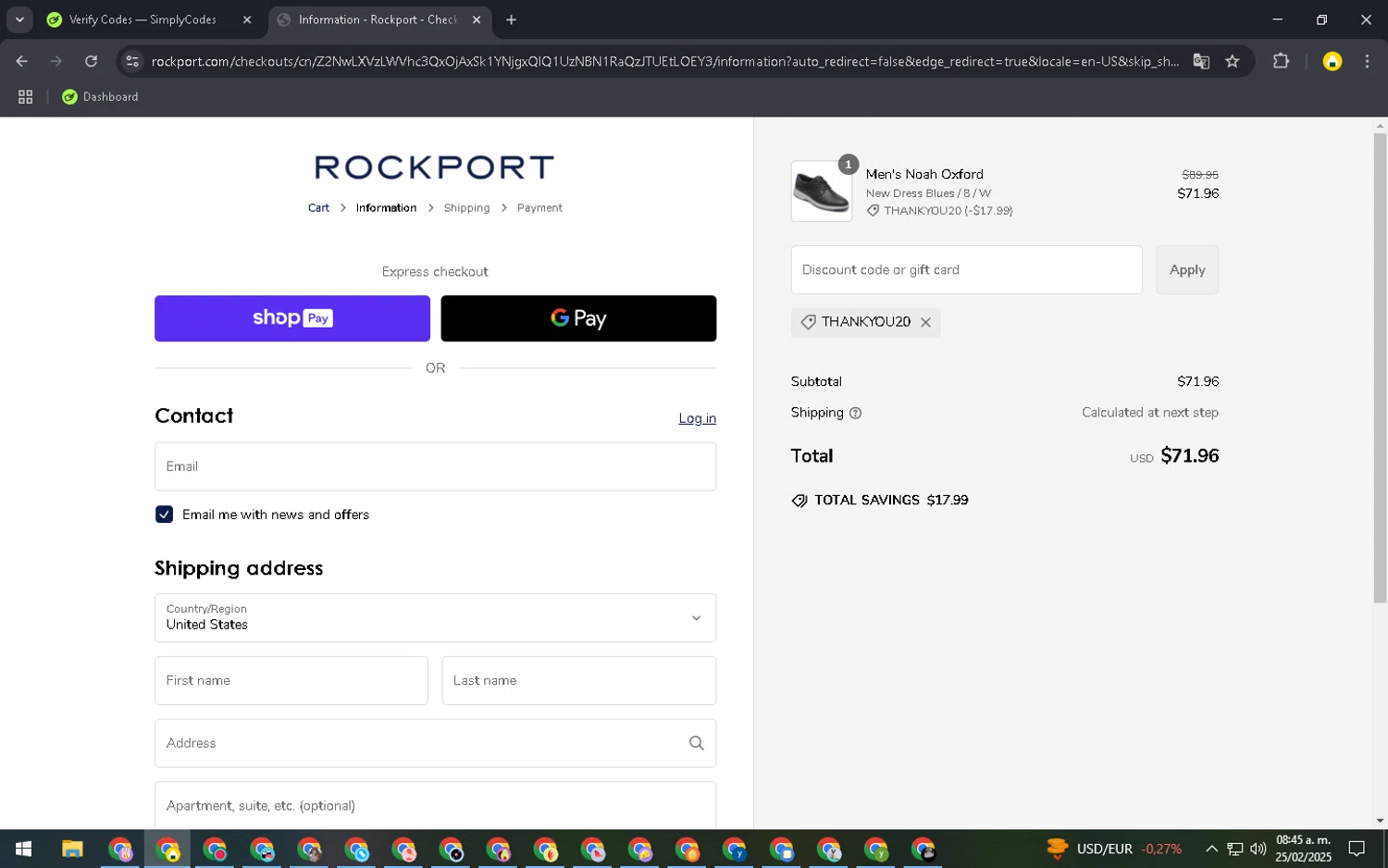Click the Men's Noah Oxford product name
The width and height of the screenshot is (1388, 868).
[x=924, y=174]
